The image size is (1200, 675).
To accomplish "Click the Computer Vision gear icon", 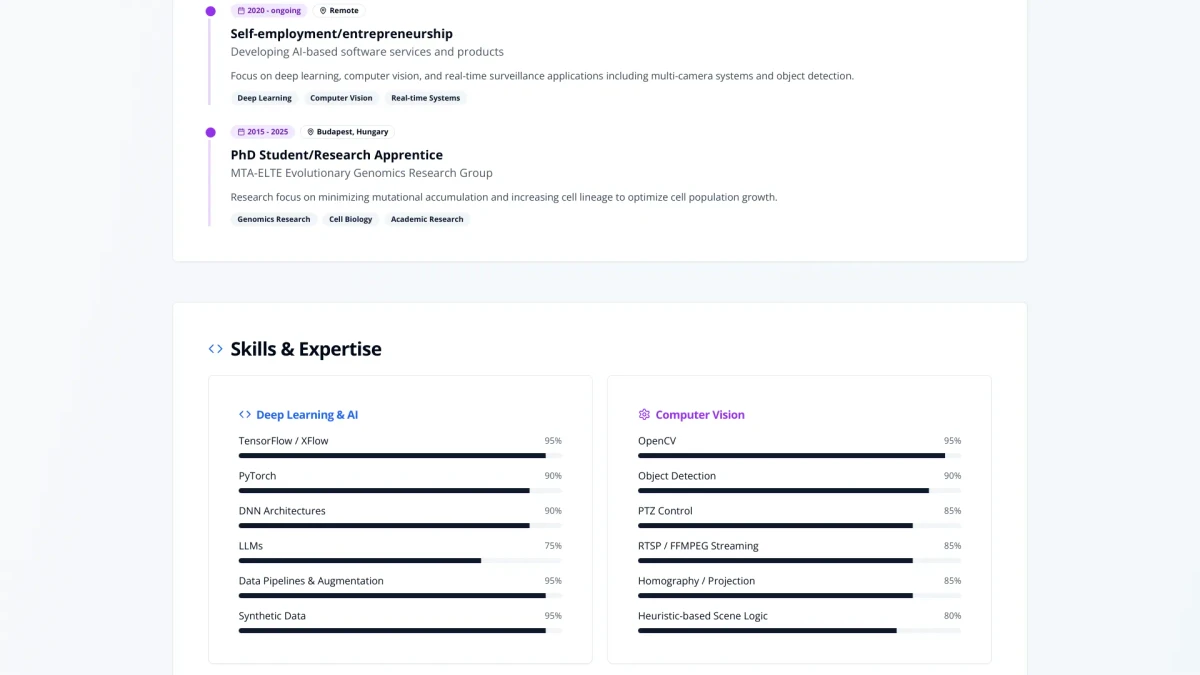I will [x=644, y=415].
